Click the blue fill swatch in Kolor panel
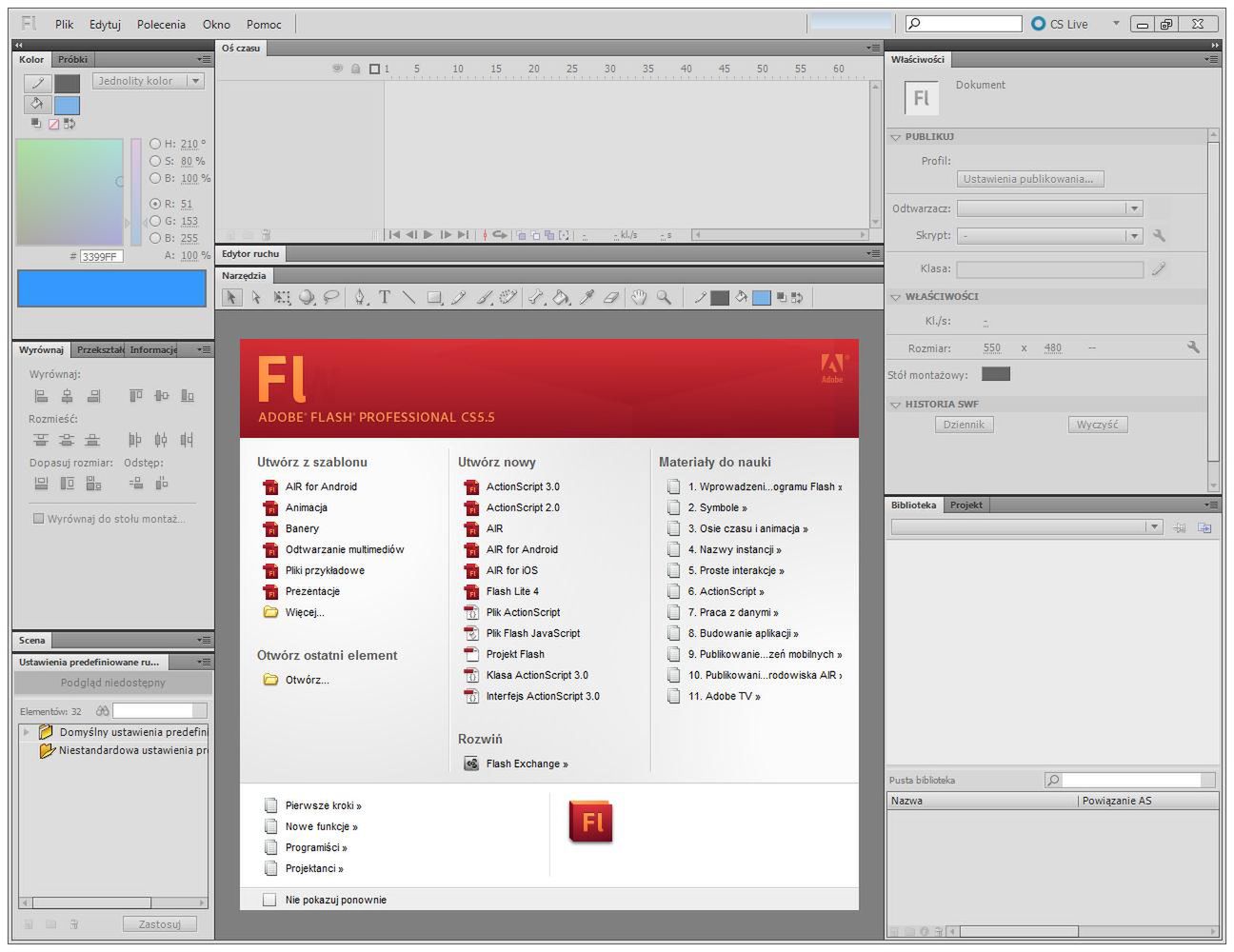The width and height of the screenshot is (1234, 952). [67, 106]
